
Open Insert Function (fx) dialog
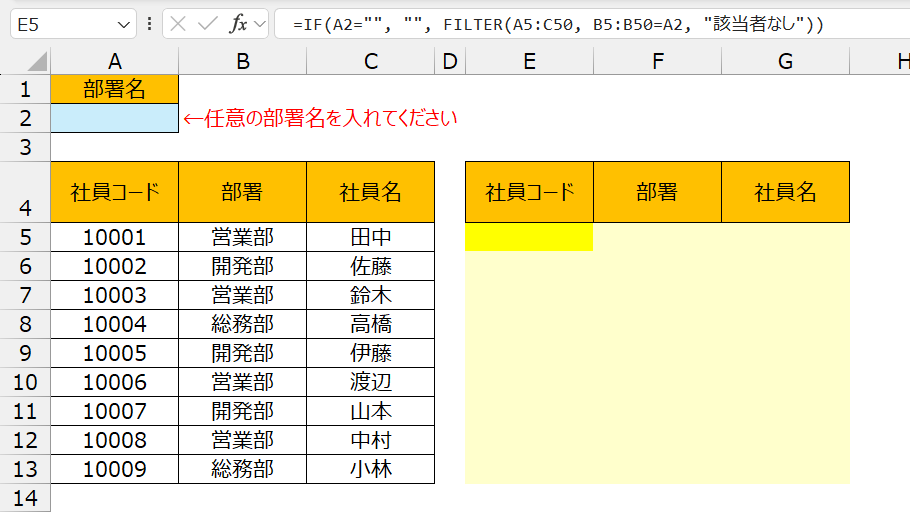237,24
